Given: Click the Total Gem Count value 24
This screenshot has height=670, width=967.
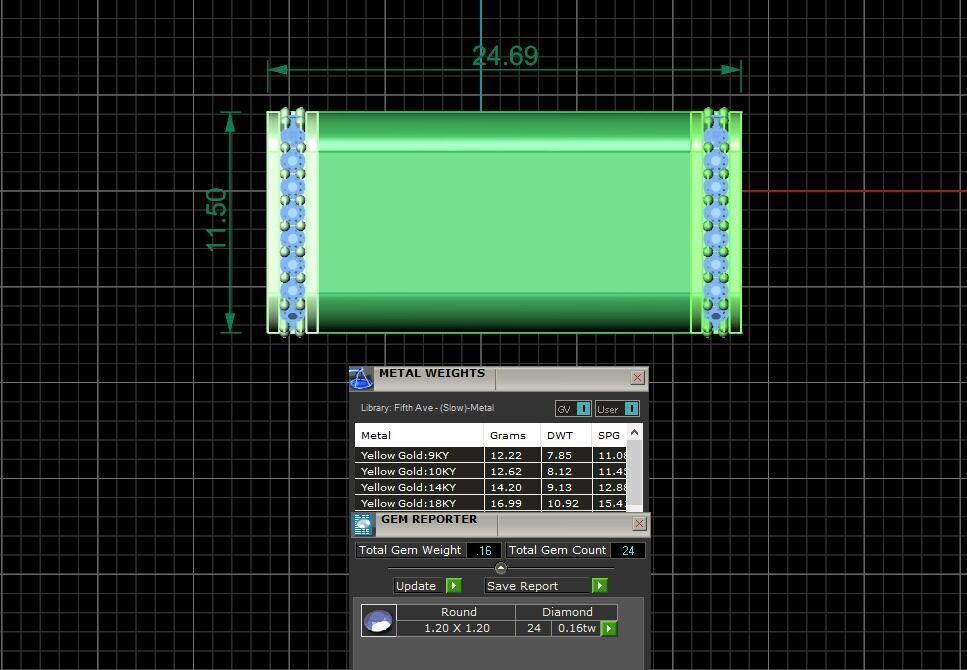Looking at the screenshot, I should [628, 550].
